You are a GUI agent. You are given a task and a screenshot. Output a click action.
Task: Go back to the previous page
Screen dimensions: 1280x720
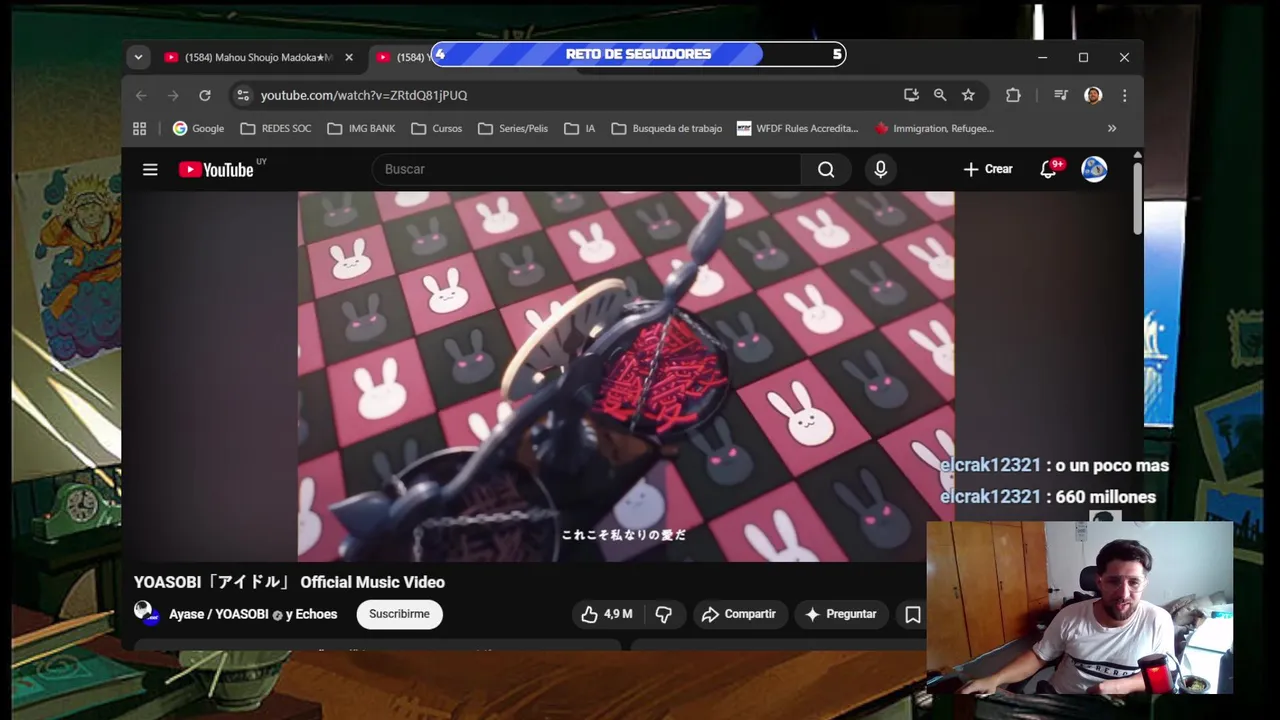(141, 95)
